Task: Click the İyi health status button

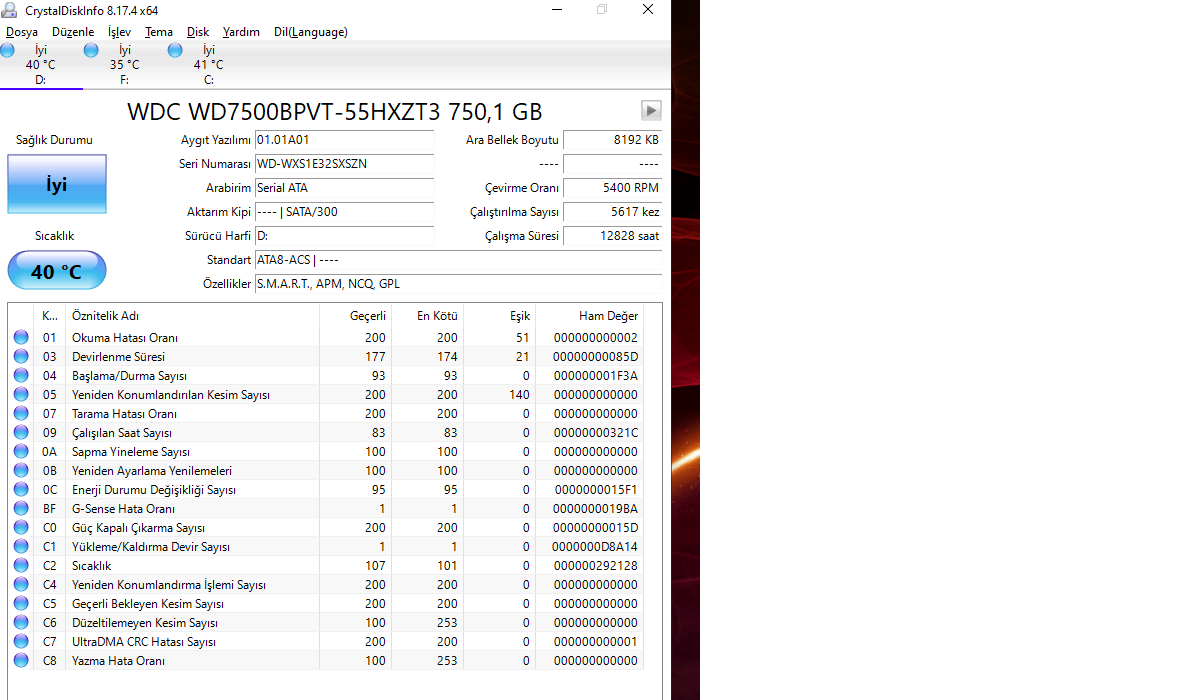Action: (57, 184)
